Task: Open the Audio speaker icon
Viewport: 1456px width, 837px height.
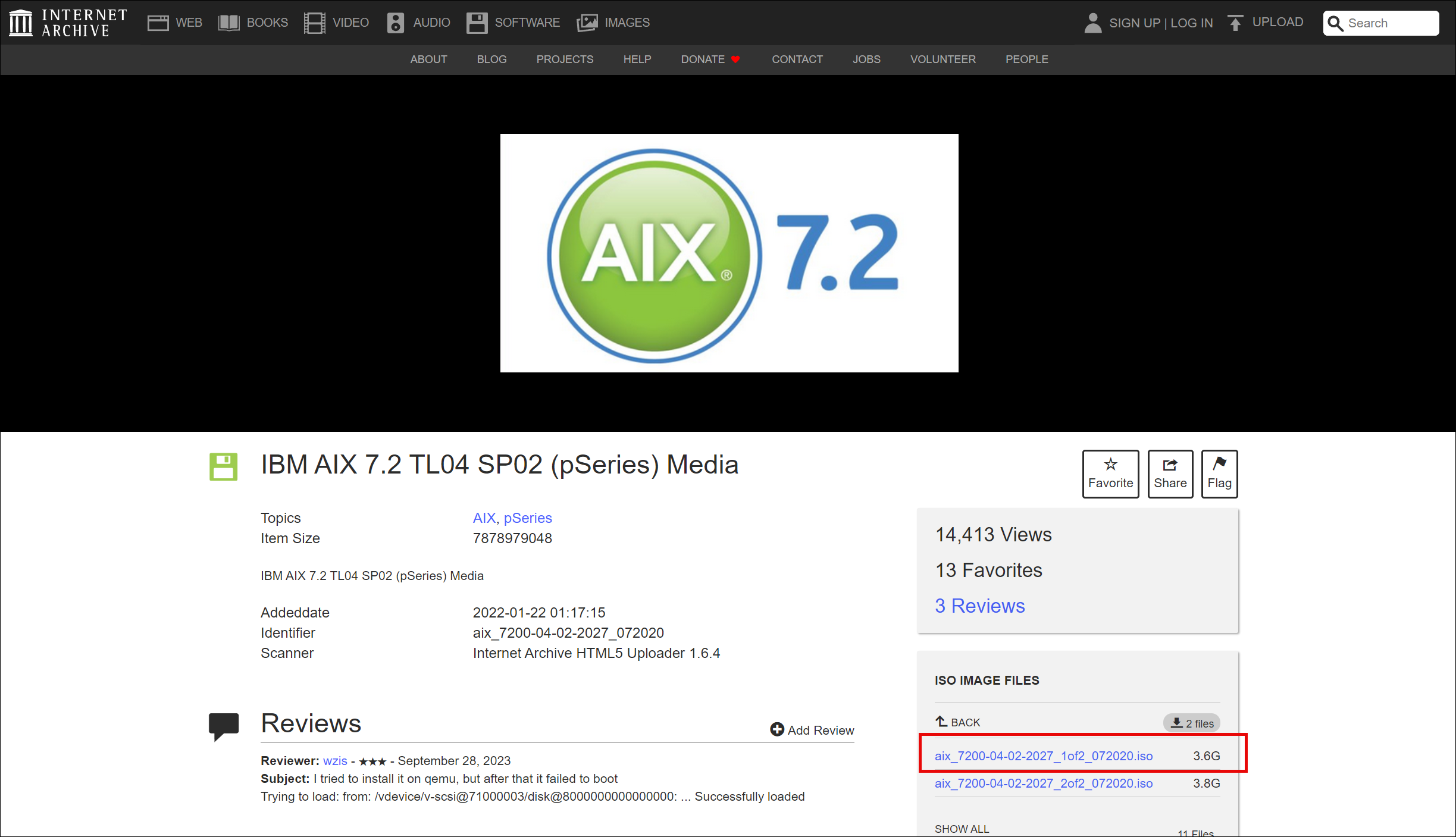Action: coord(395,23)
